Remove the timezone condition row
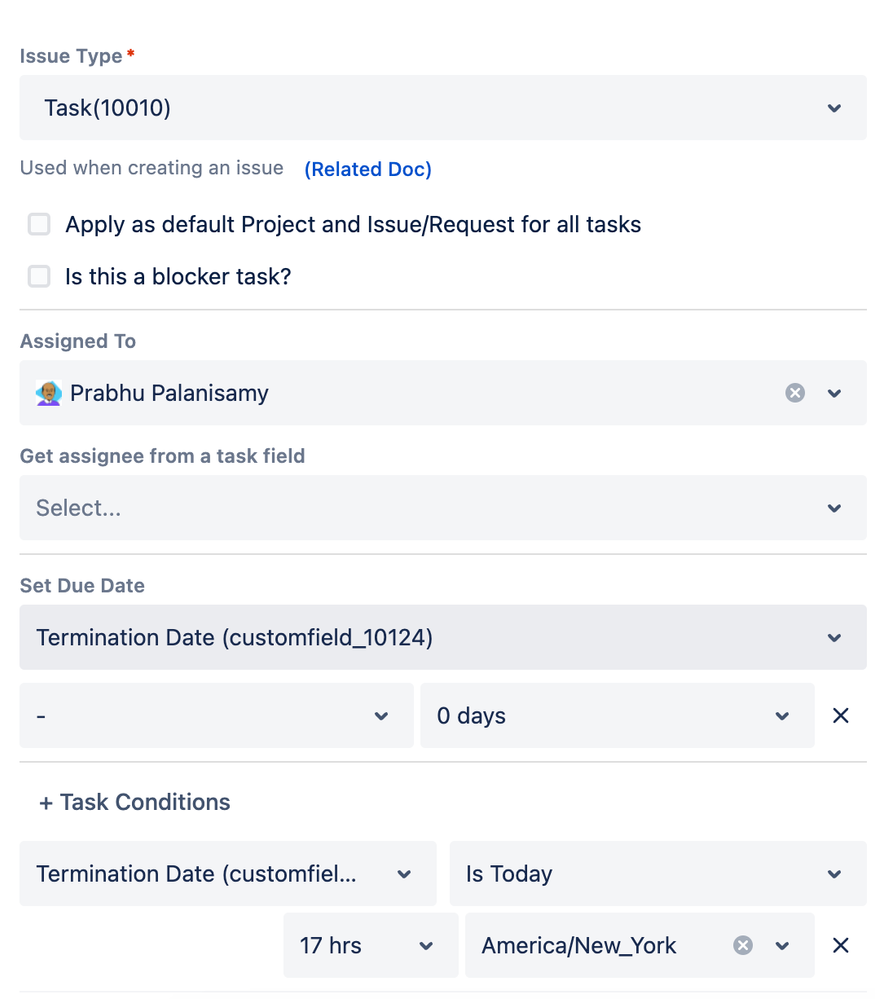 pos(840,945)
